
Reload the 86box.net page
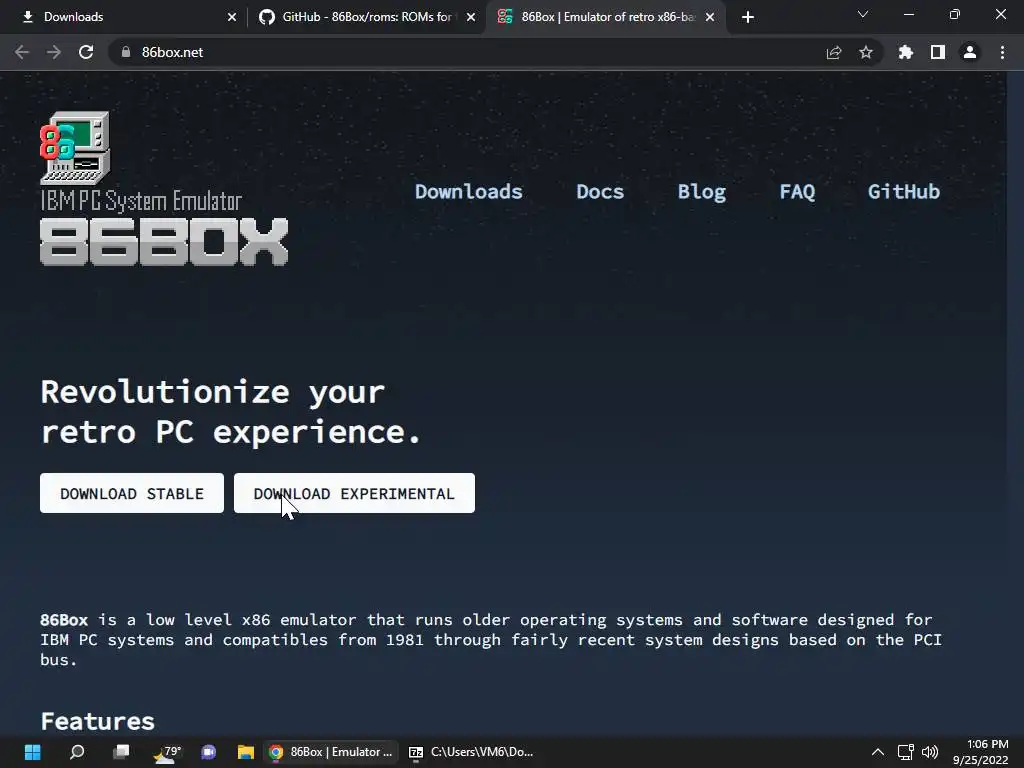point(86,52)
